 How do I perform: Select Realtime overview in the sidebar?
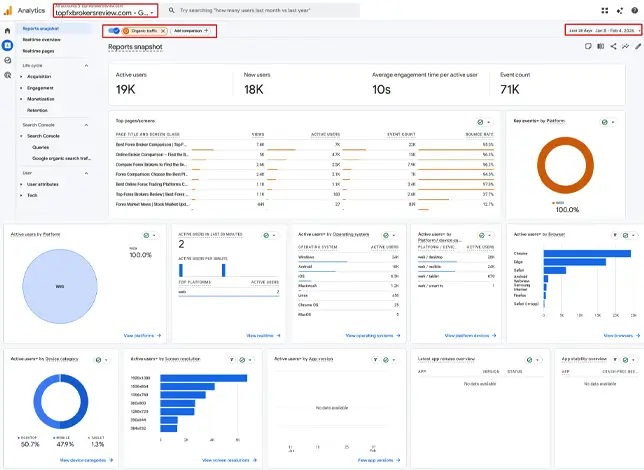[x=42, y=39]
